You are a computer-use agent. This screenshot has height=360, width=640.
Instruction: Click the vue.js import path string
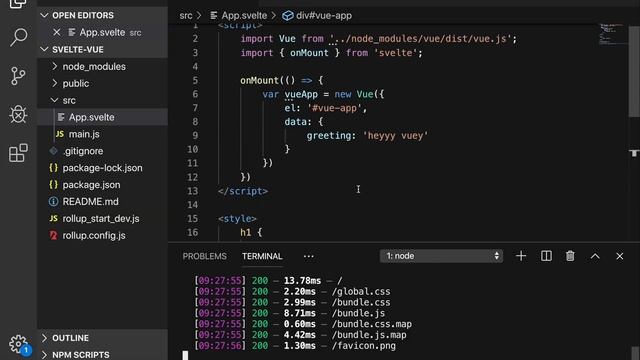tap(419, 39)
